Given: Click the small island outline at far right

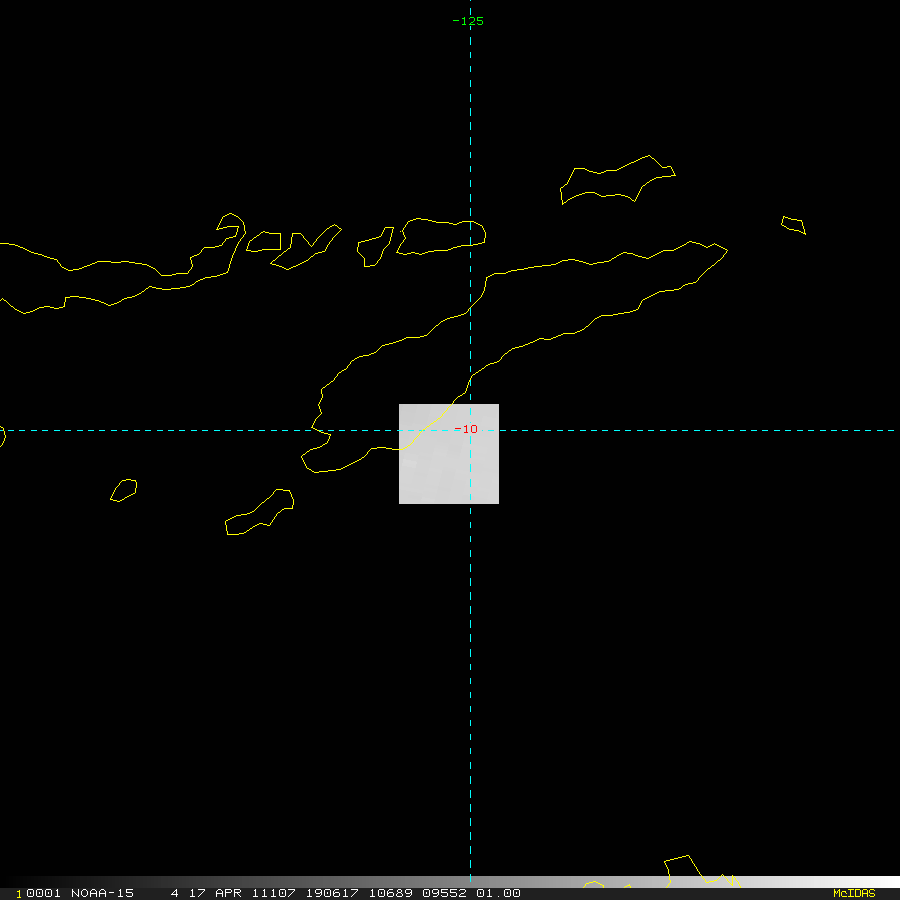Looking at the screenshot, I should click(793, 225).
